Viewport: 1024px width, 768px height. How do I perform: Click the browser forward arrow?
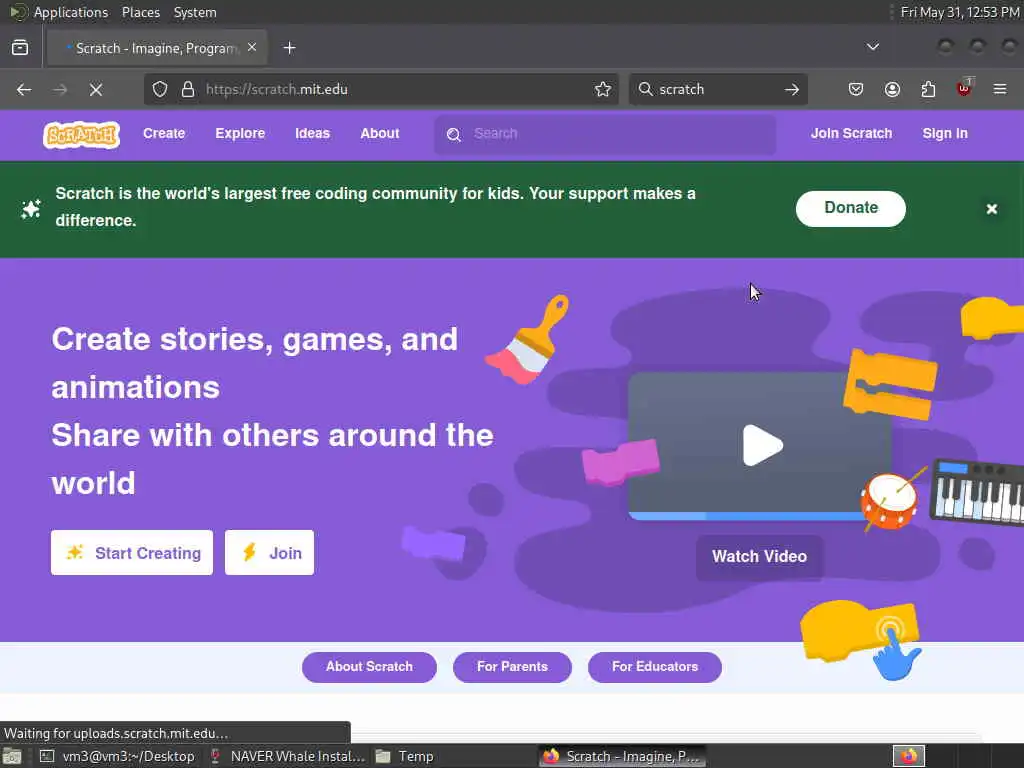click(60, 89)
